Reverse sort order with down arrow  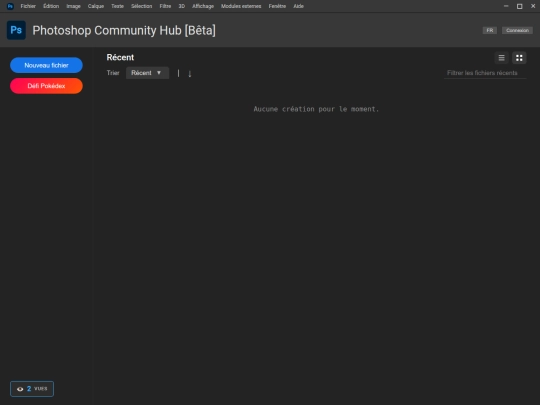point(190,73)
